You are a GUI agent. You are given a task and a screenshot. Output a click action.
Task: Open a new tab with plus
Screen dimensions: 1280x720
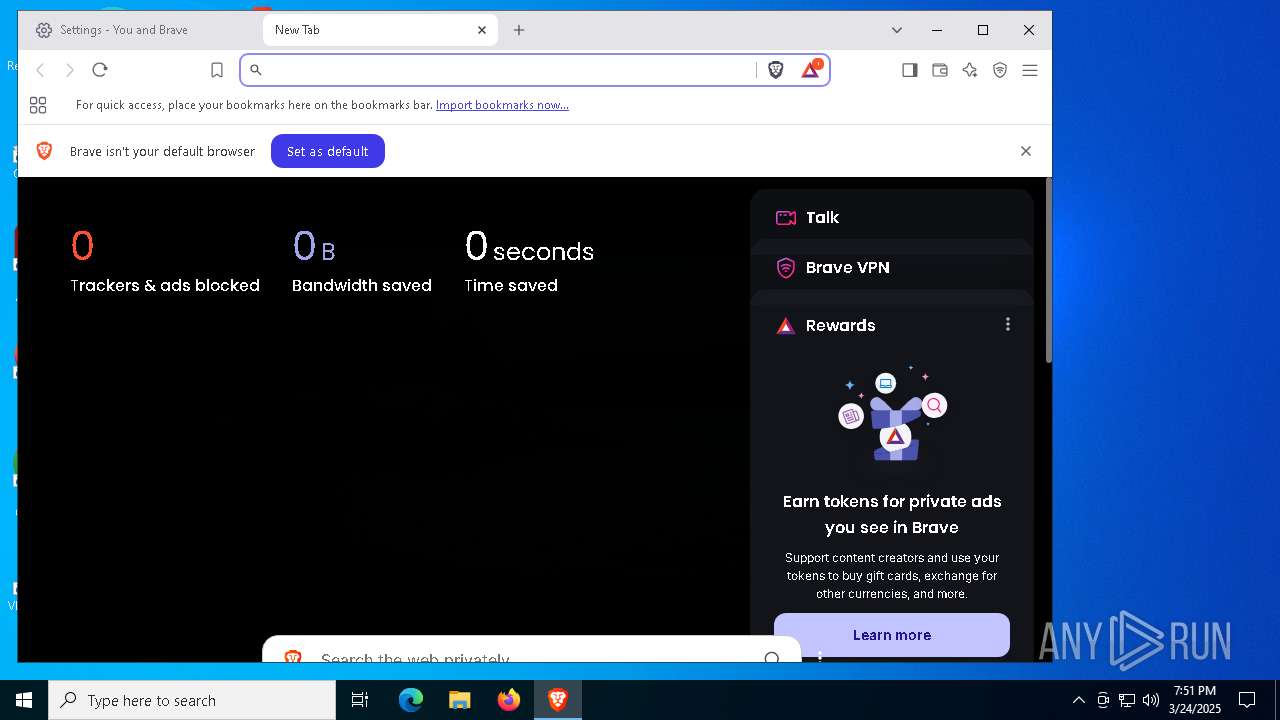(519, 30)
